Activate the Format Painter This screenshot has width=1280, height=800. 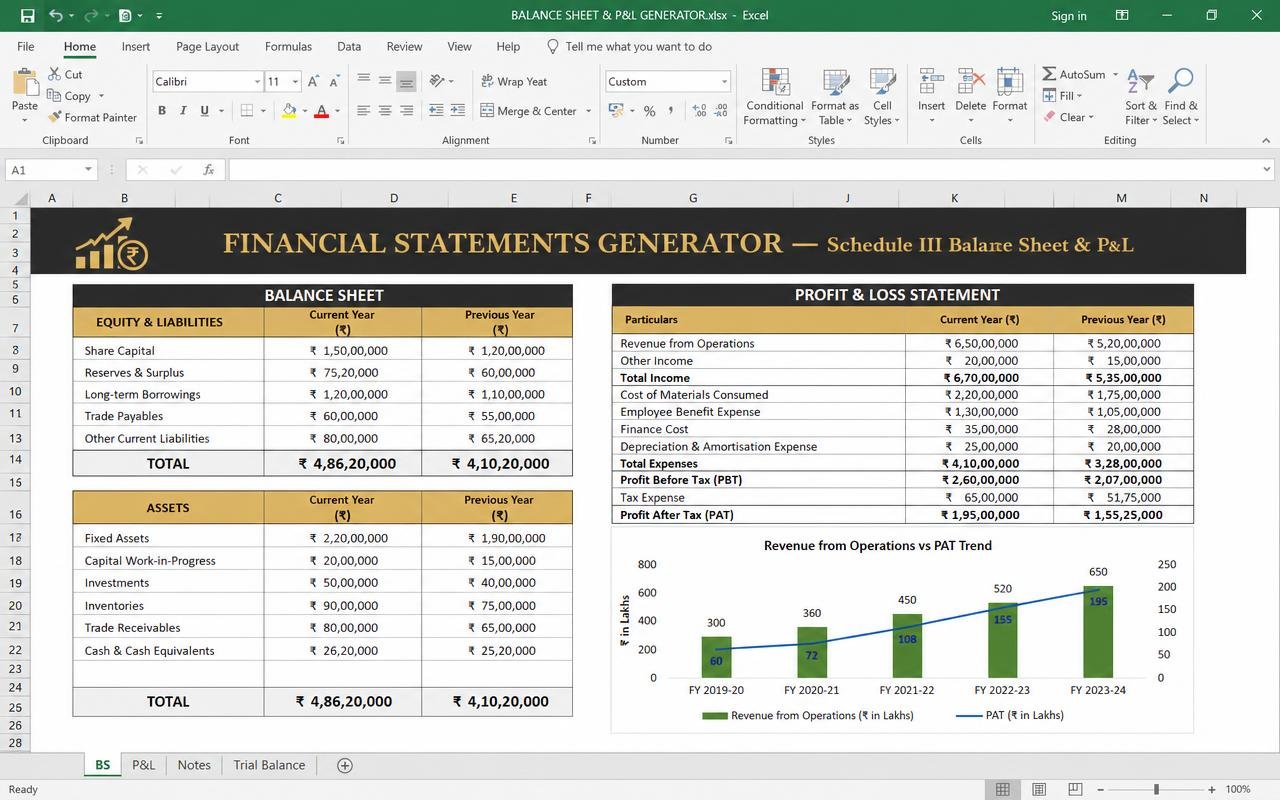click(x=92, y=117)
